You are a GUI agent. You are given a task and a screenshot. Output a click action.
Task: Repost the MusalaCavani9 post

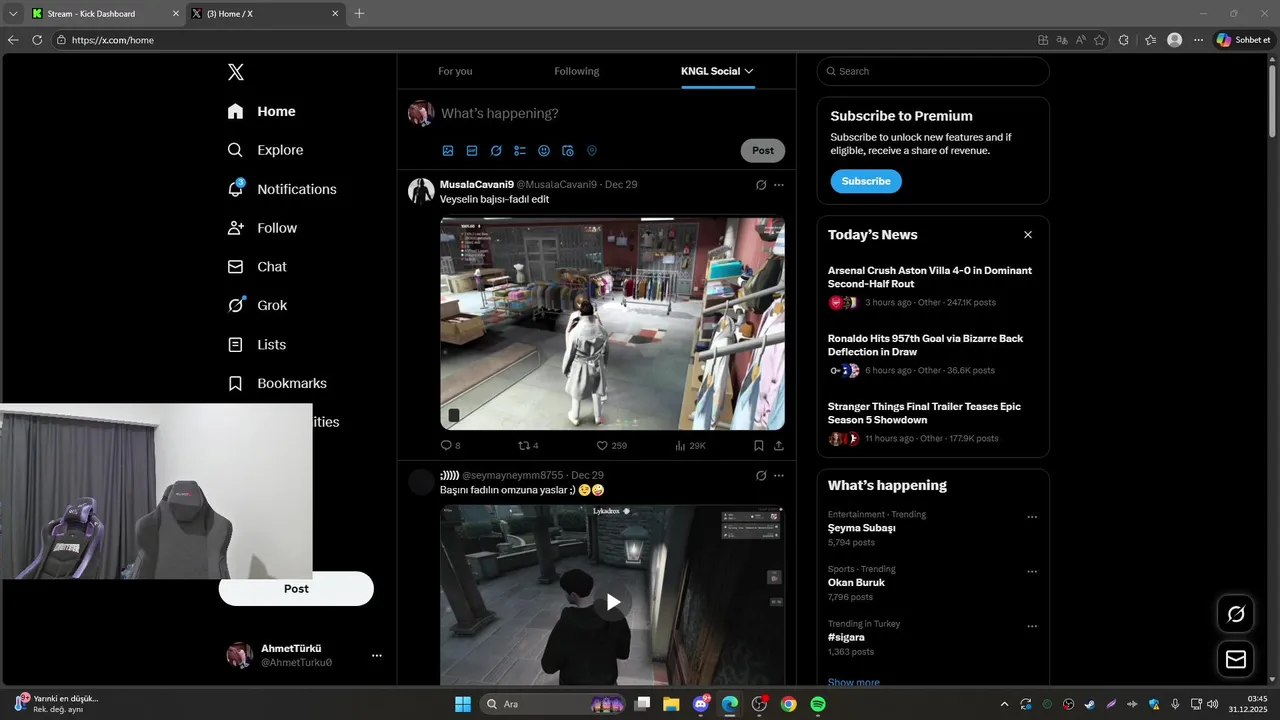click(x=528, y=445)
